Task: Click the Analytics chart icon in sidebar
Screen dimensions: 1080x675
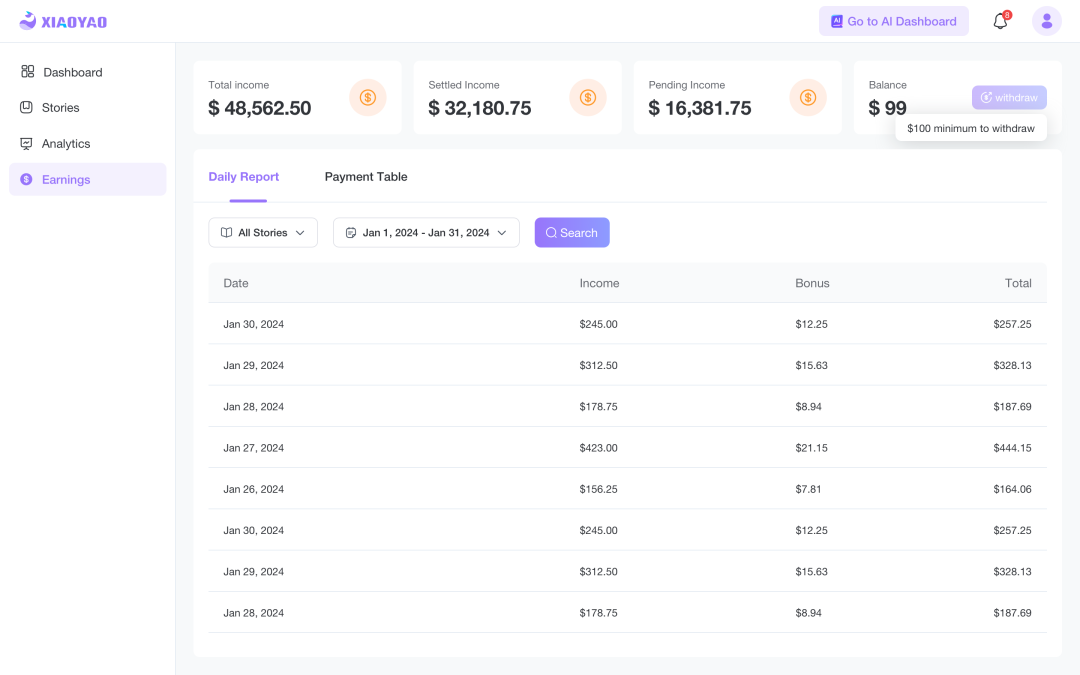Action: pyautogui.click(x=27, y=144)
